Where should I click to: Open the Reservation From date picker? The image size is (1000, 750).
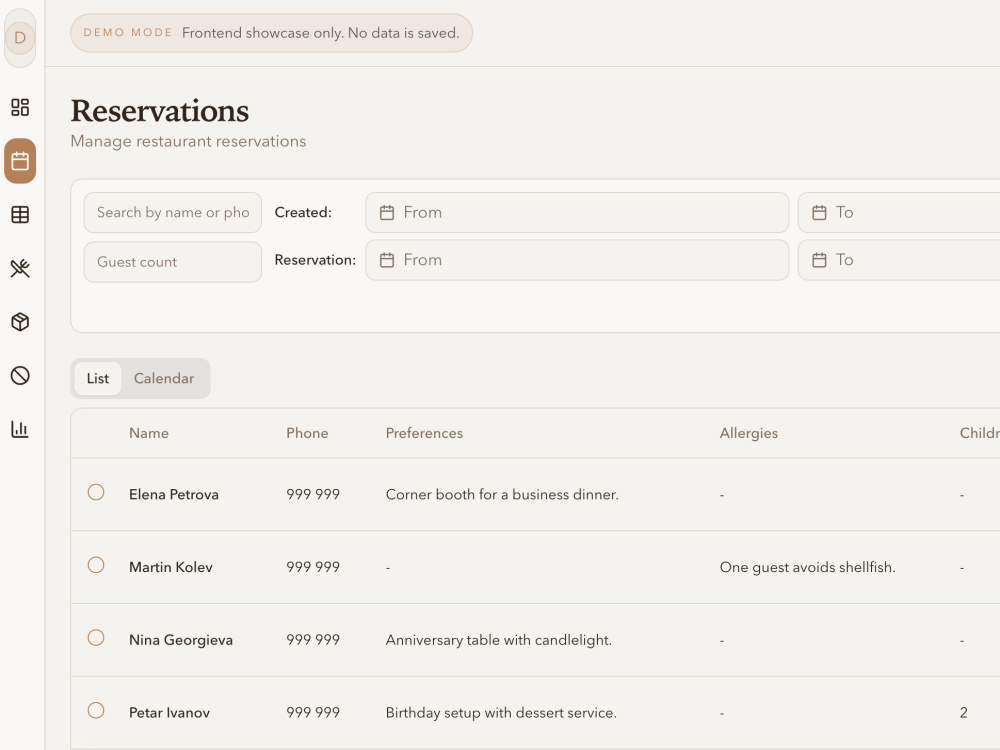point(577,260)
